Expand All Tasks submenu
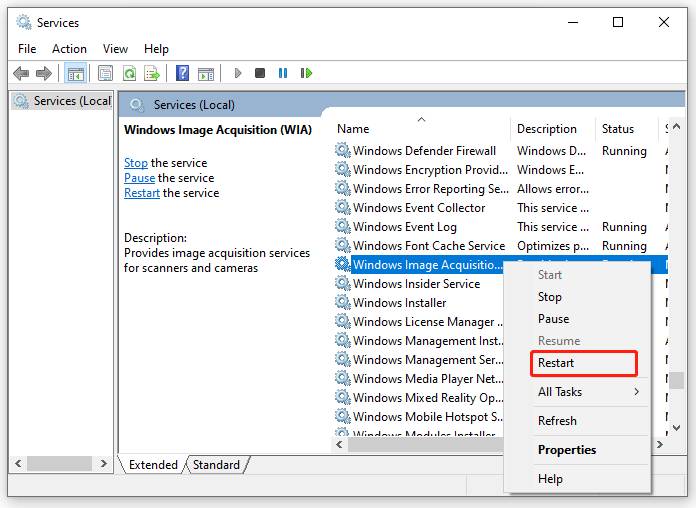 click(x=577, y=392)
